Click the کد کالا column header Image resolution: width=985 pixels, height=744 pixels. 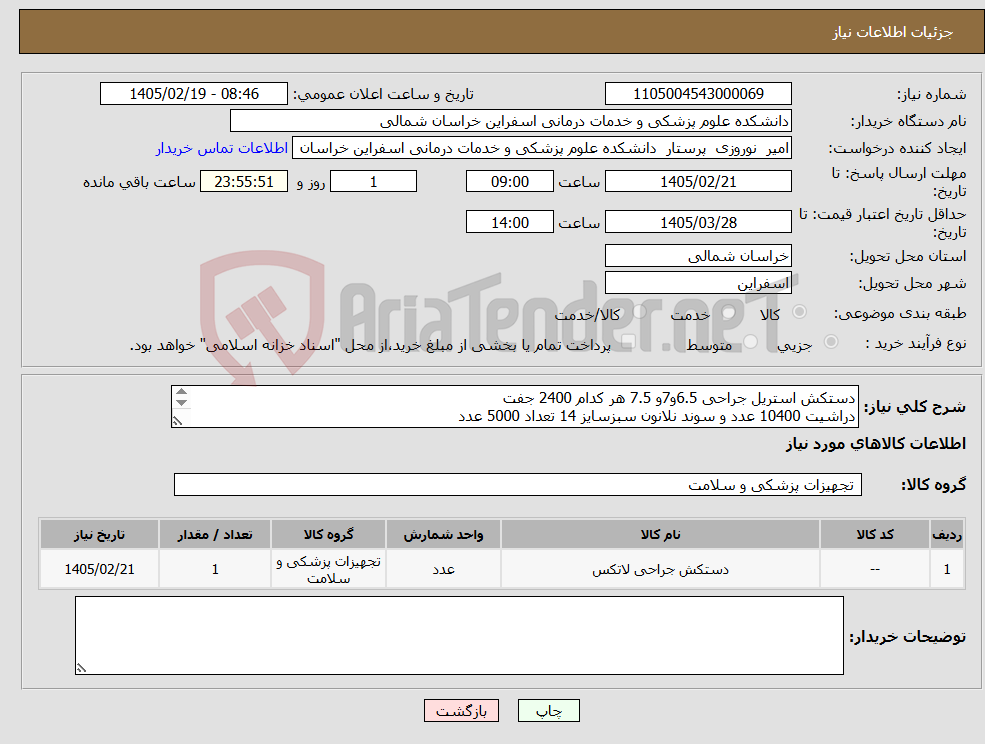(x=875, y=535)
